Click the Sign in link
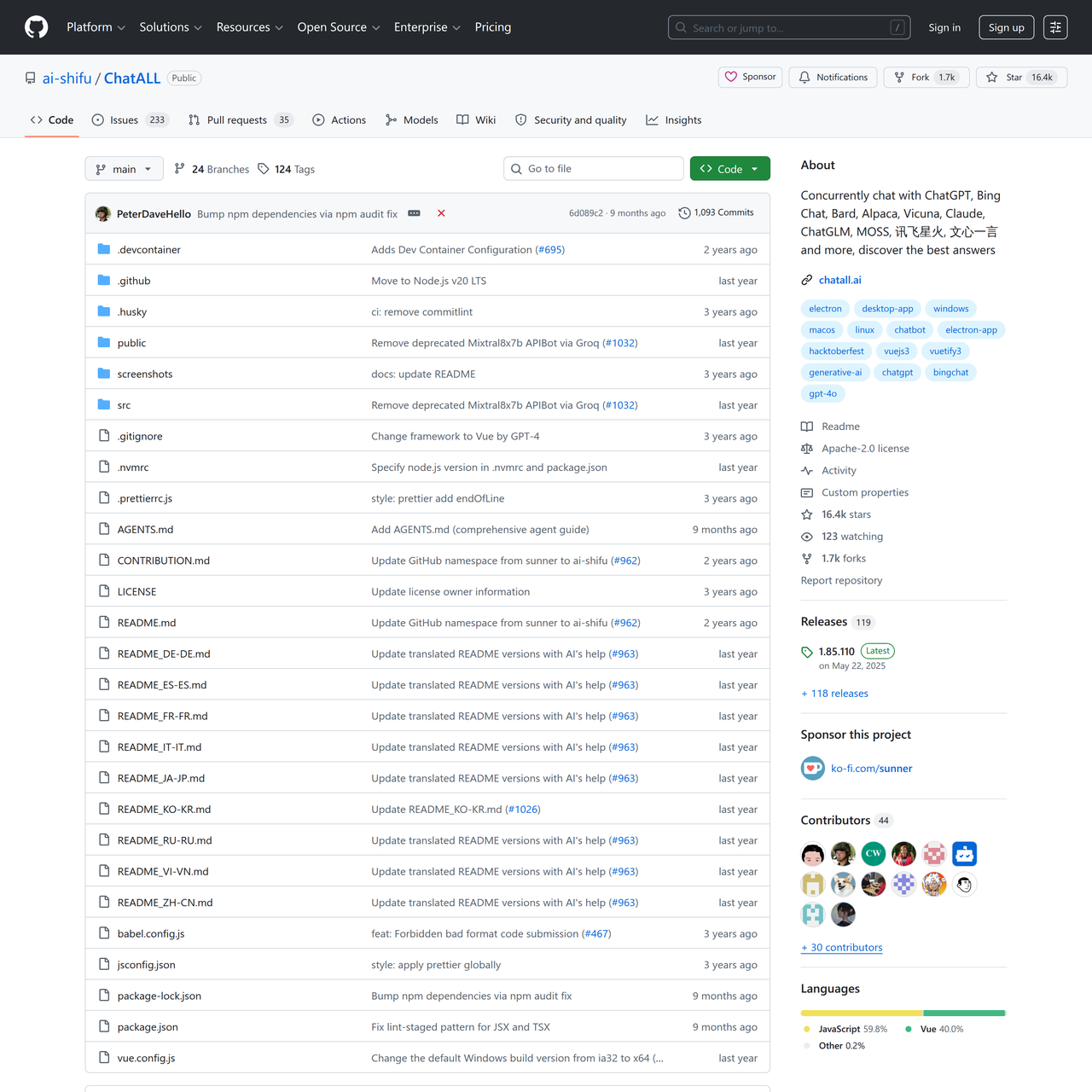 click(x=944, y=27)
